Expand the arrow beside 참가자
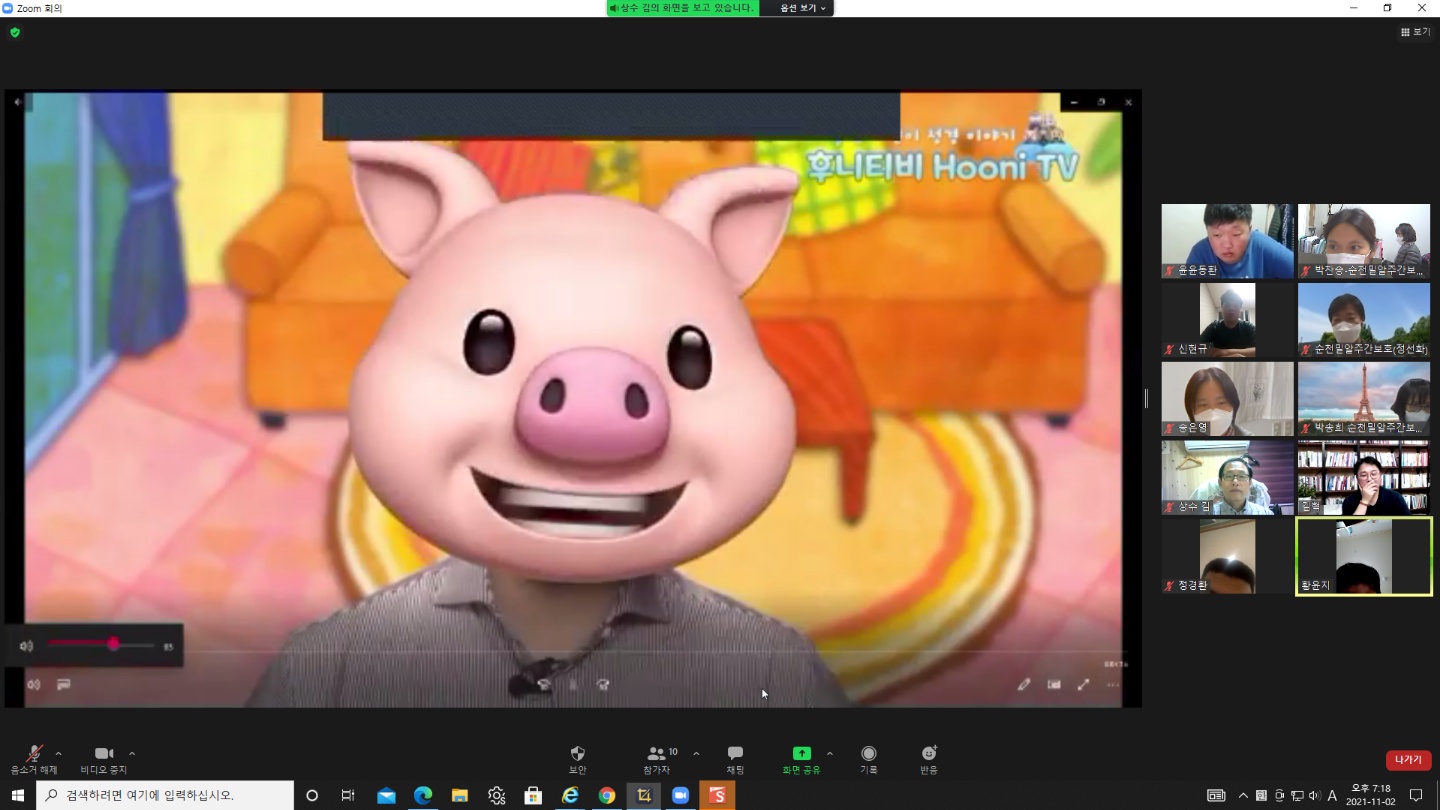Viewport: 1440px width, 810px height. 696,753
